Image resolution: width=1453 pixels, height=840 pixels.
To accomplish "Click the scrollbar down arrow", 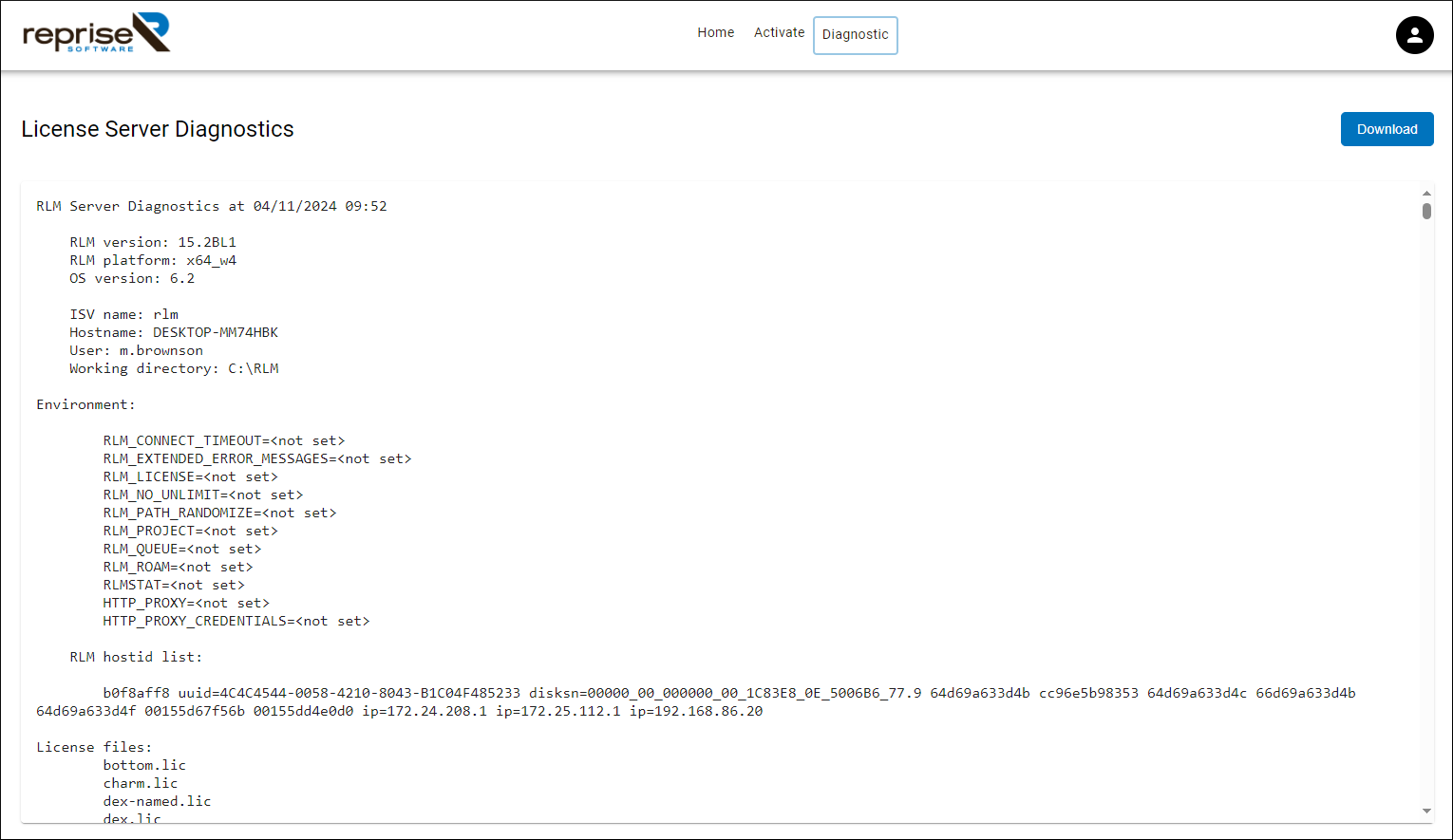I will pos(1426,812).
